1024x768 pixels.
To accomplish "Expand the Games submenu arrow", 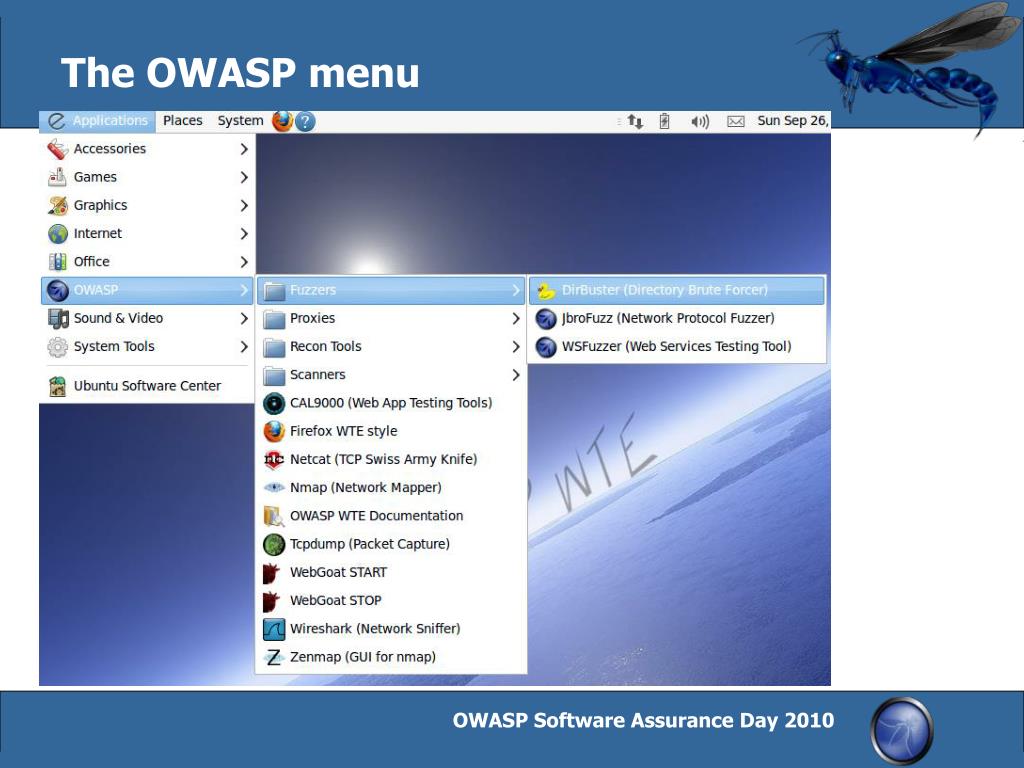I will (x=244, y=177).
